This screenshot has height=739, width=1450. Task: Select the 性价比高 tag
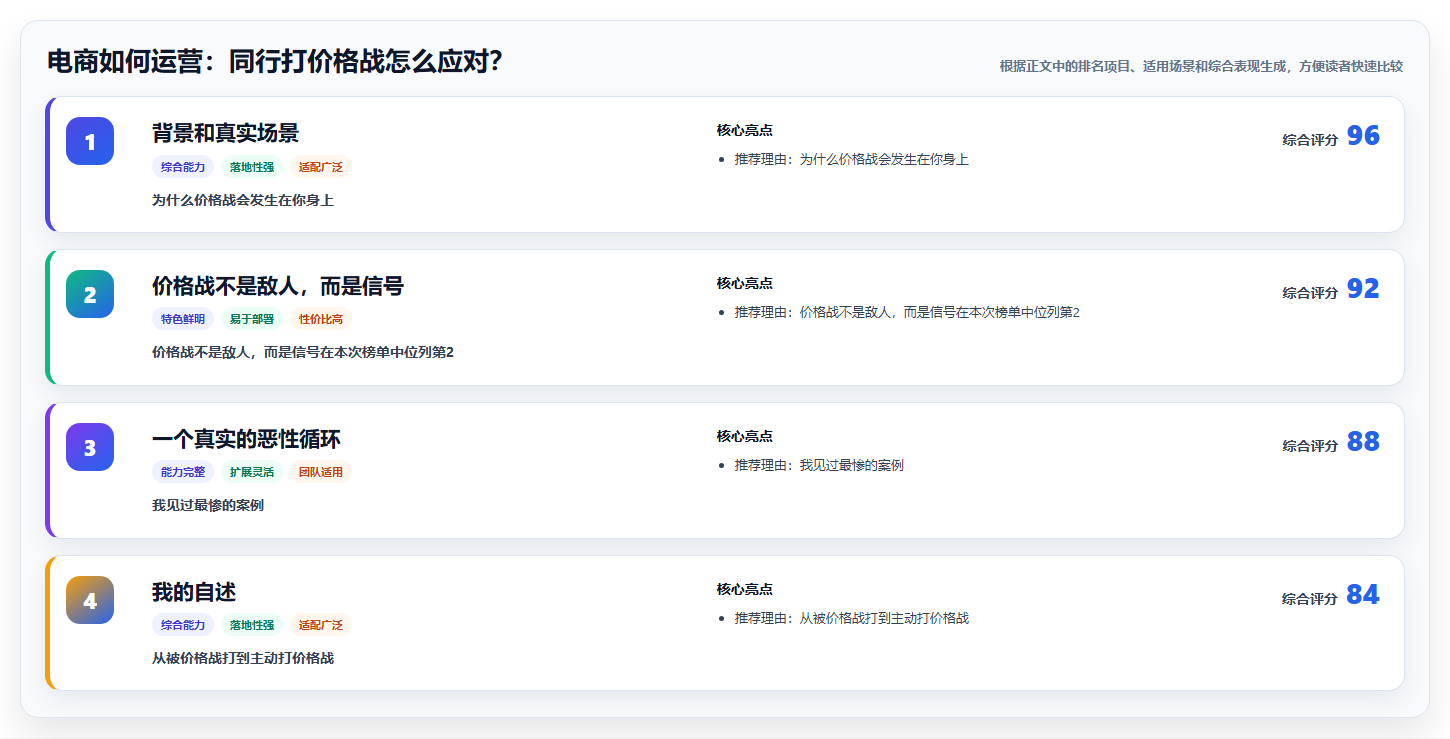click(x=321, y=320)
